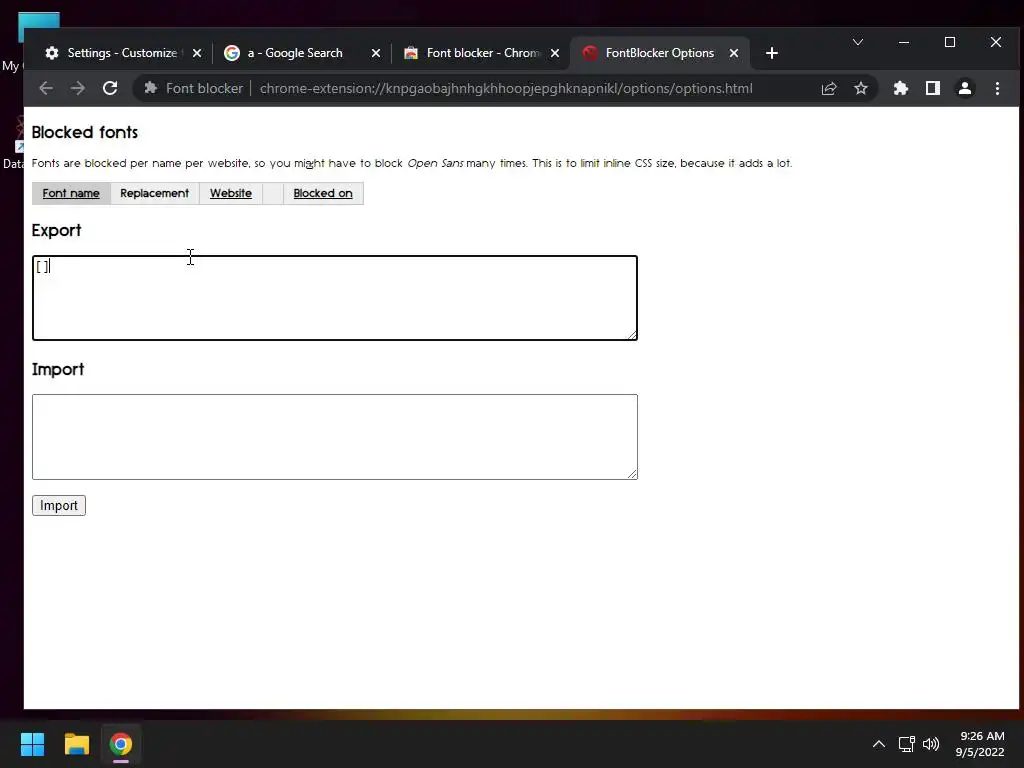Go forward to the next page
The height and width of the screenshot is (768, 1024).
(x=78, y=88)
